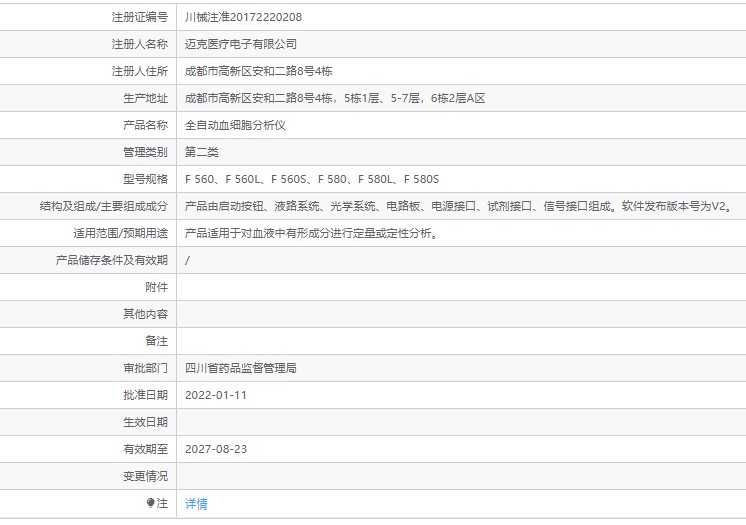Click the 有效期至 label
The height and width of the screenshot is (525, 746).
146,449
